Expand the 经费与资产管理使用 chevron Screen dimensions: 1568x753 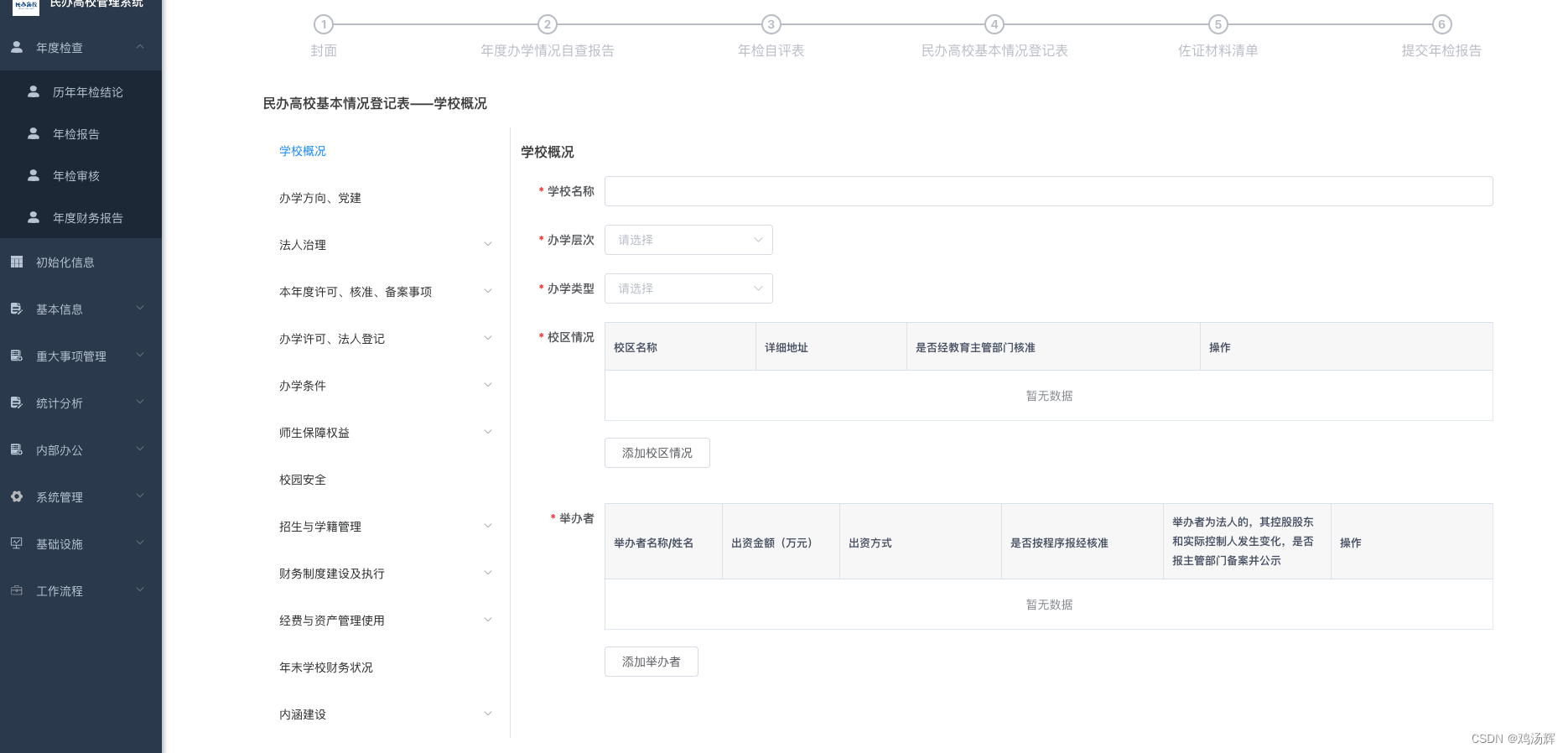click(x=488, y=621)
